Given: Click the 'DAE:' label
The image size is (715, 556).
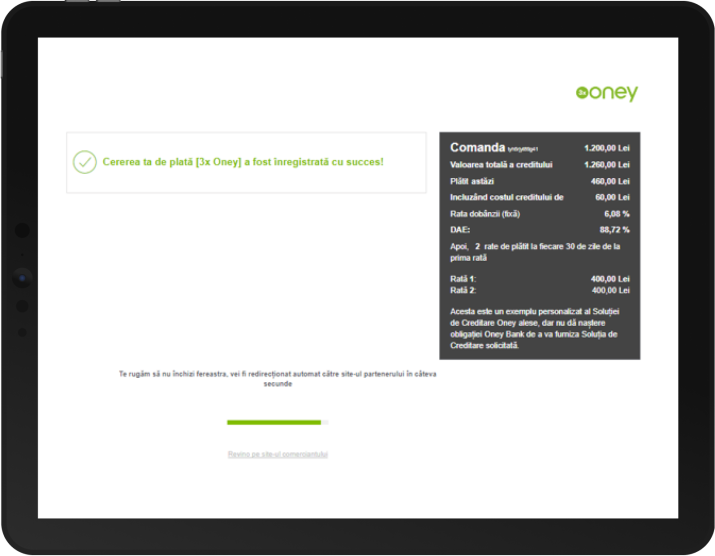Looking at the screenshot, I should pos(460,230).
